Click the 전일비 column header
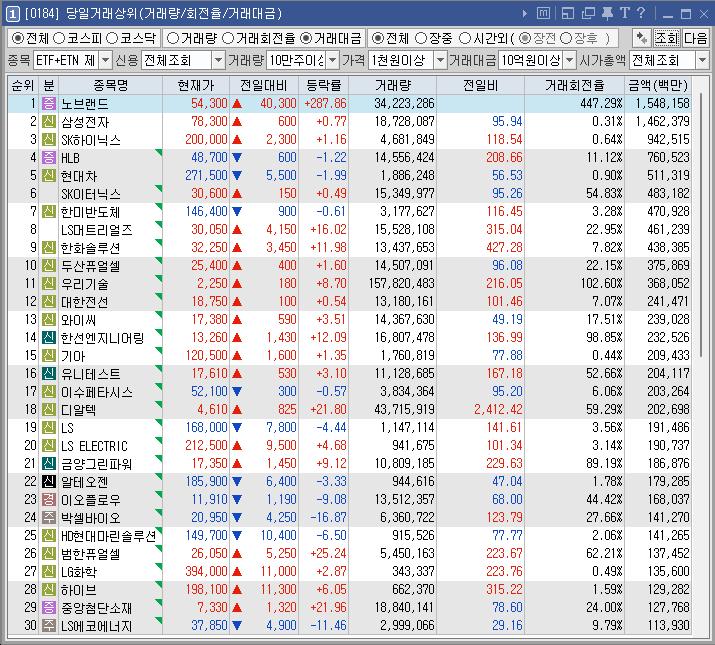 pos(480,85)
